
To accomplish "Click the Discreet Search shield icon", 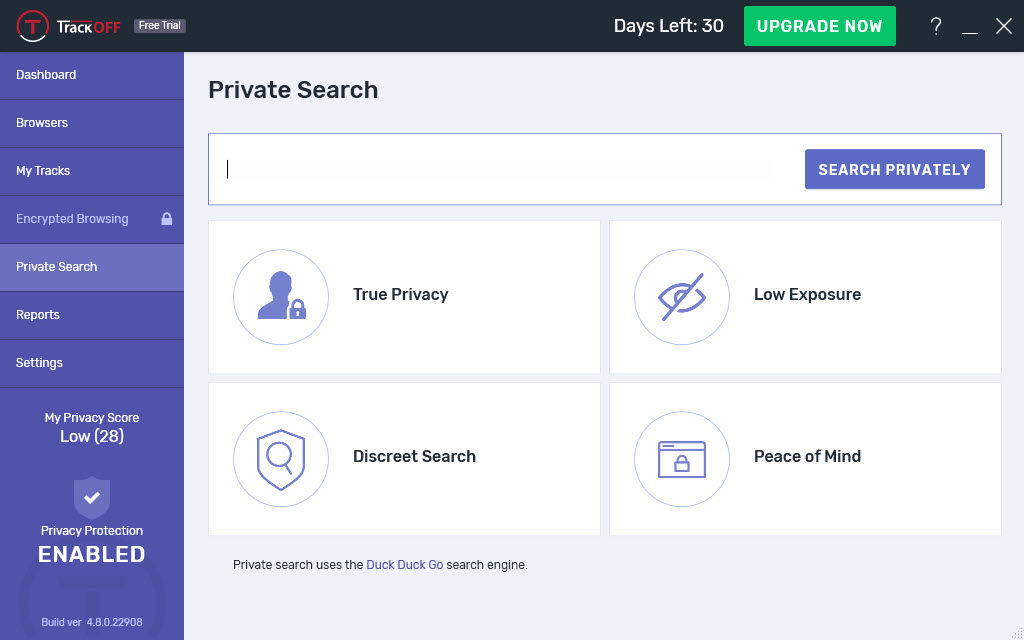I will 281,459.
